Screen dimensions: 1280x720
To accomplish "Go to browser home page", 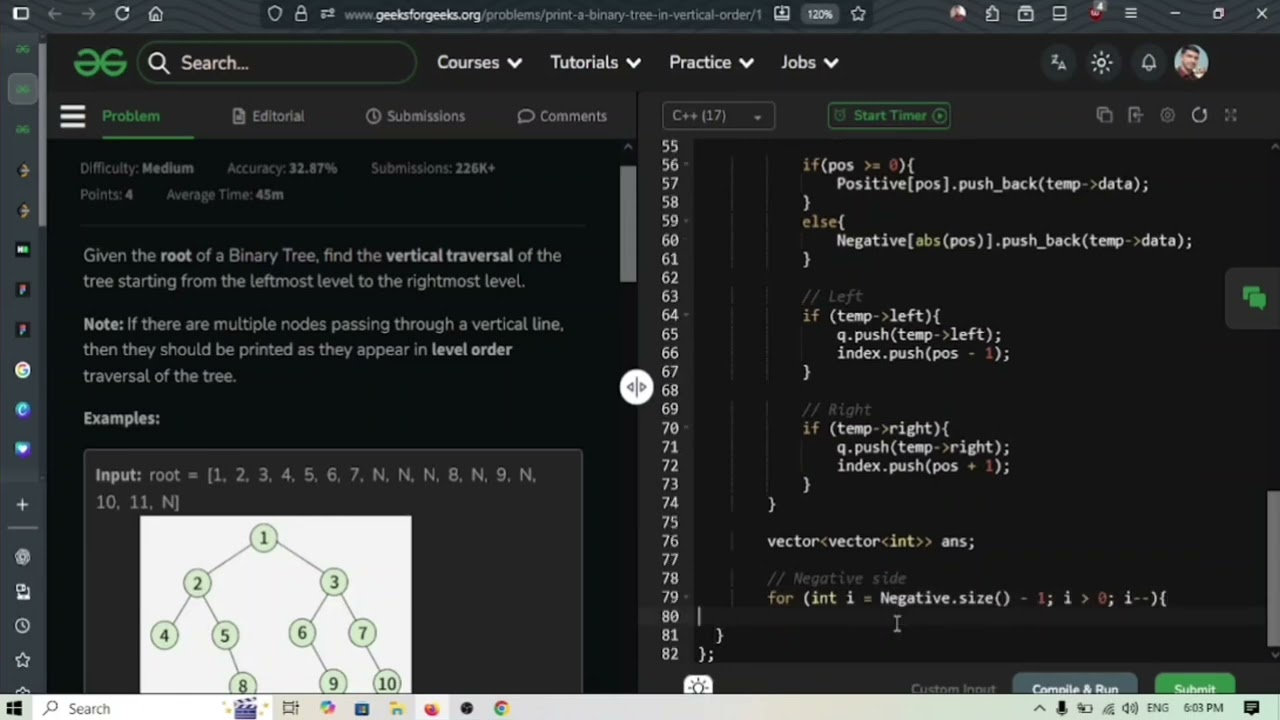I will [x=156, y=14].
